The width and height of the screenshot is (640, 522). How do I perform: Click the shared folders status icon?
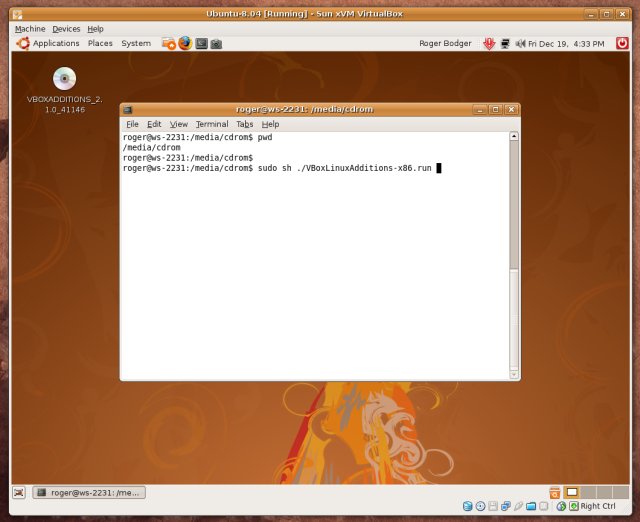pyautogui.click(x=531, y=506)
